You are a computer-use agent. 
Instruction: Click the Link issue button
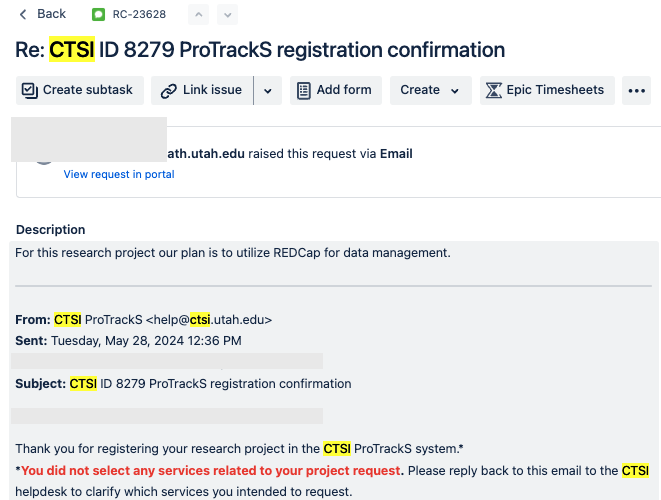point(202,90)
